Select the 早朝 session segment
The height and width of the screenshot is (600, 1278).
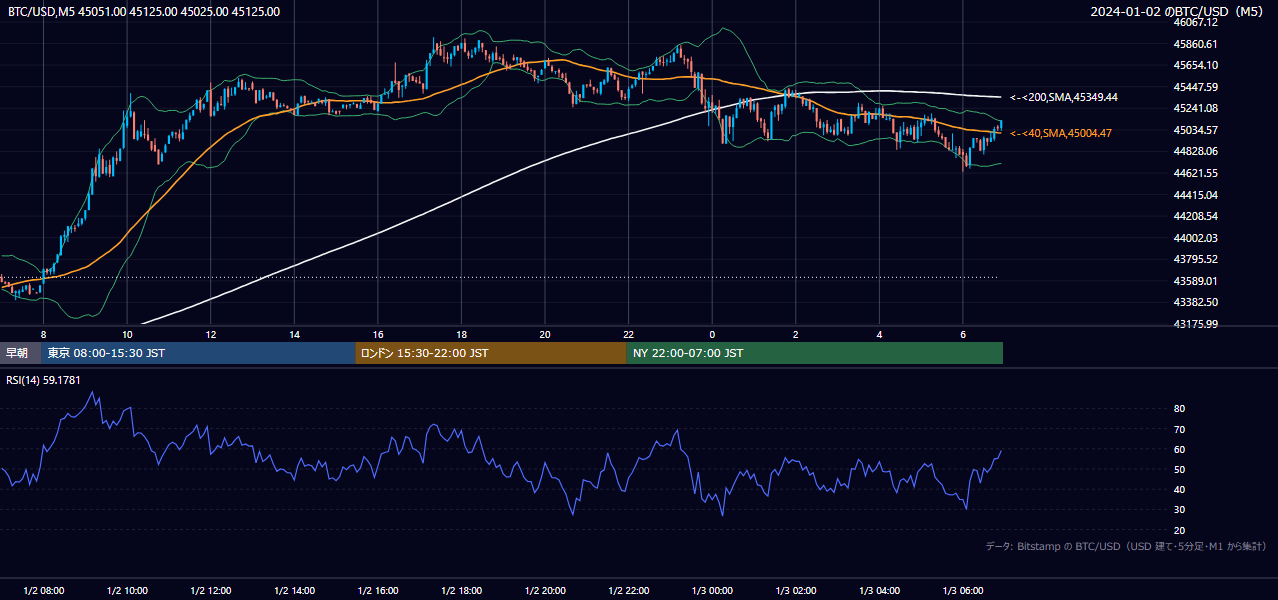click(20, 353)
